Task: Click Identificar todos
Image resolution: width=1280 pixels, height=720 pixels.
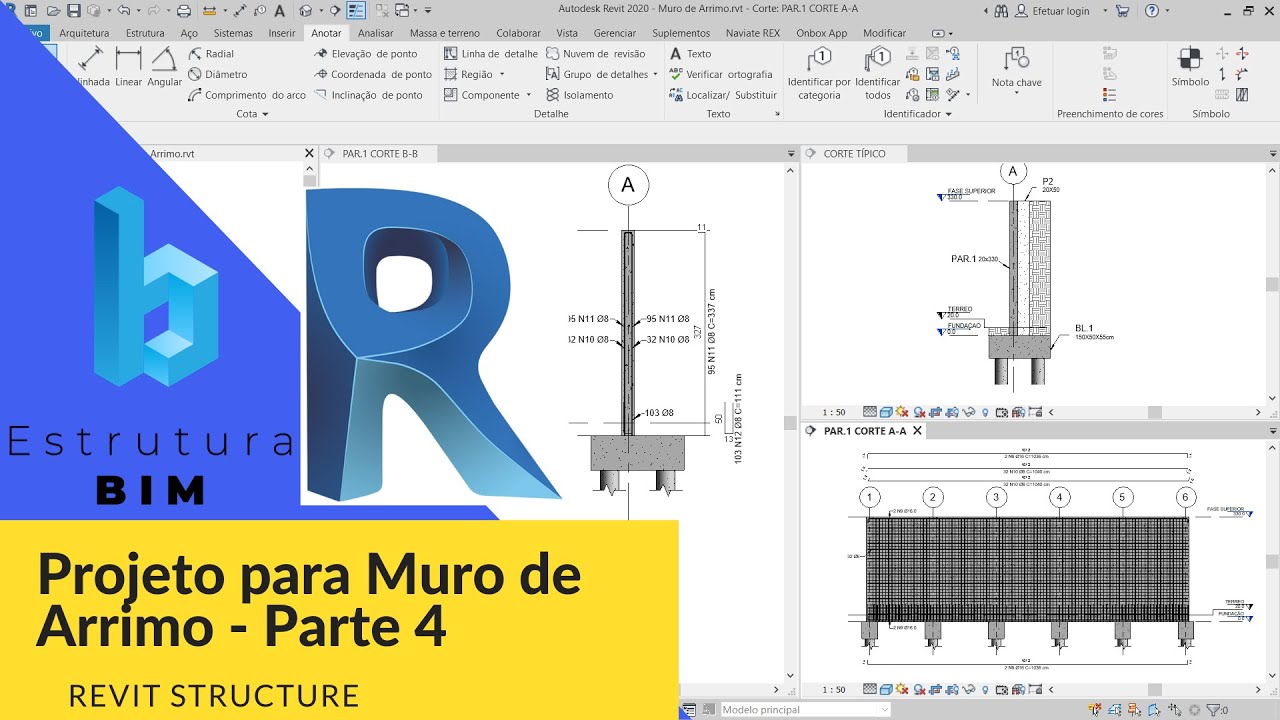Action: [x=878, y=74]
